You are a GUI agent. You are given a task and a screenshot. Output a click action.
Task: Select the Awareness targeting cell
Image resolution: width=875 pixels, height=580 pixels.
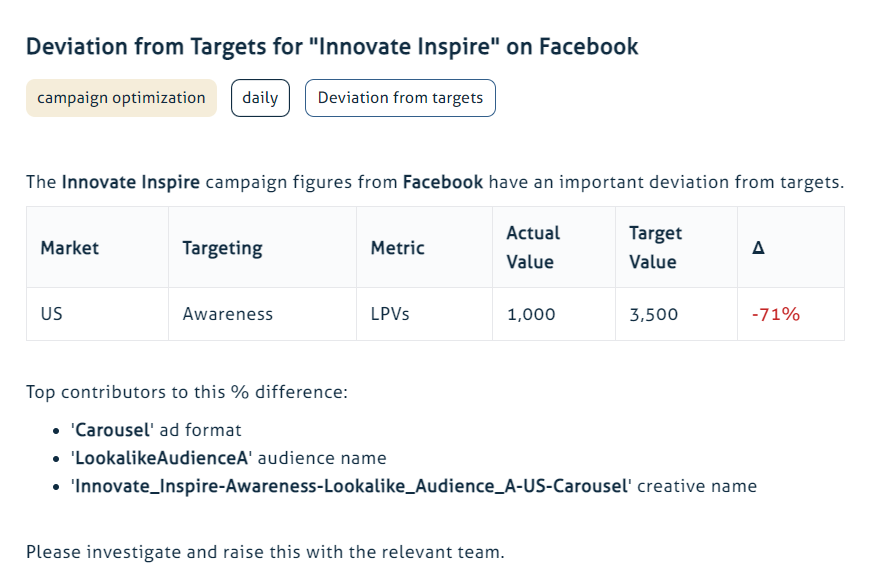point(228,314)
